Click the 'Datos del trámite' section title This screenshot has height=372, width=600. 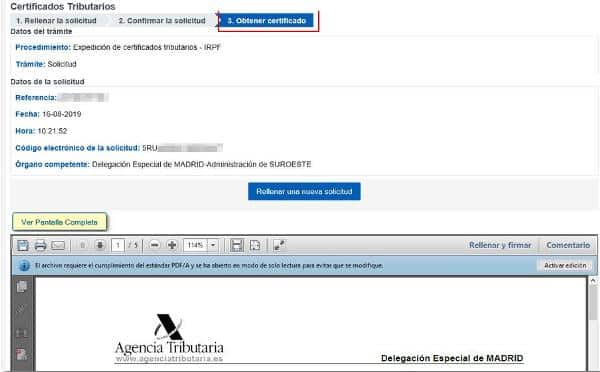point(41,31)
